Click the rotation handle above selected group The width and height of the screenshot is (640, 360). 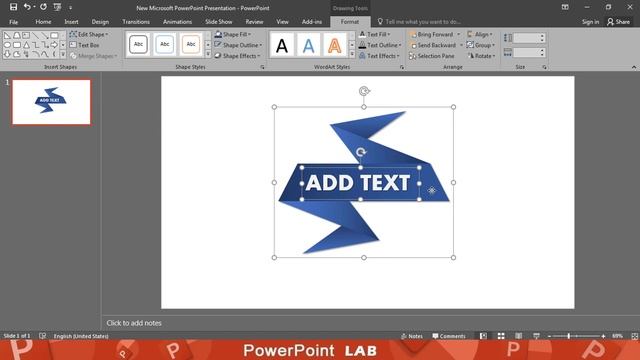coord(364,91)
